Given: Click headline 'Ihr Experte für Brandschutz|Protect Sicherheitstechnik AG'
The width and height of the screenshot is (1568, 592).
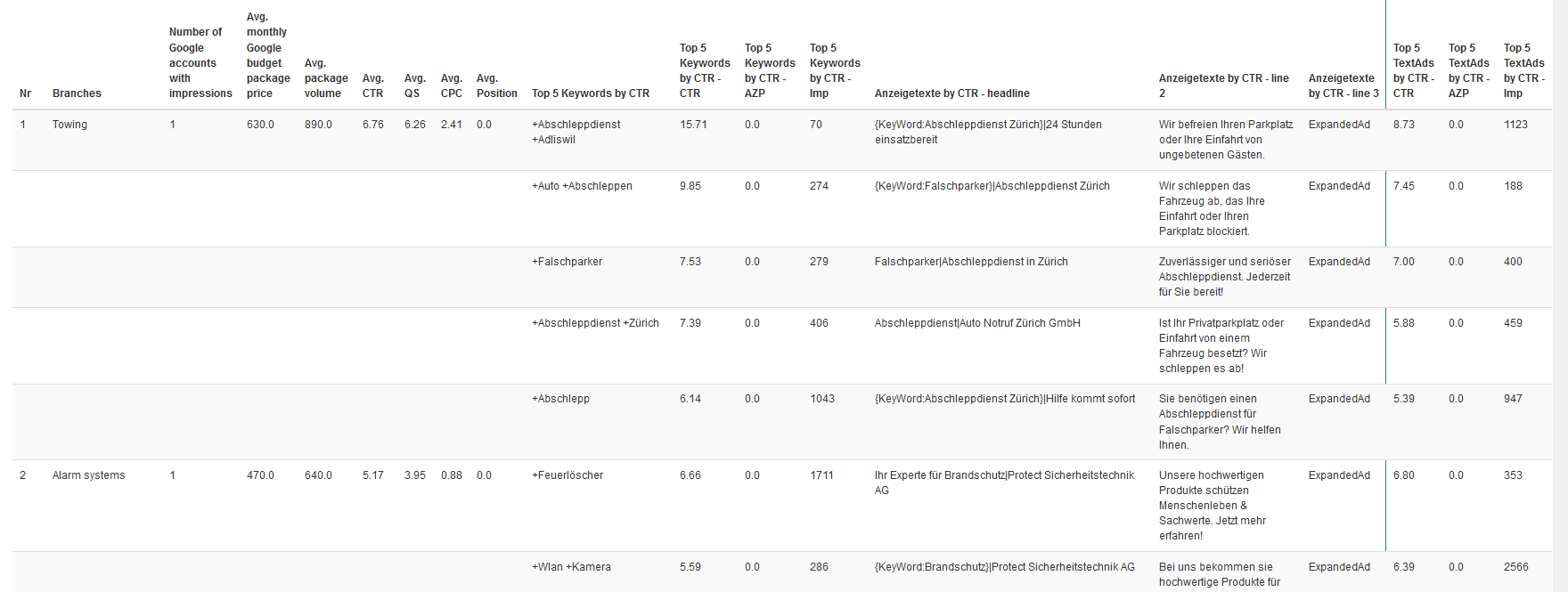Looking at the screenshot, I should pyautogui.click(x=1004, y=483).
